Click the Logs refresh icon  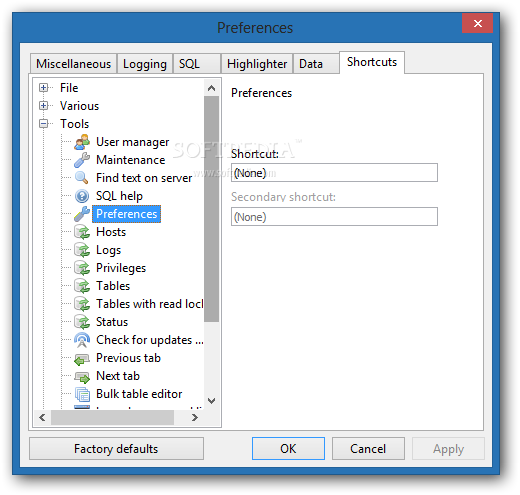point(82,250)
